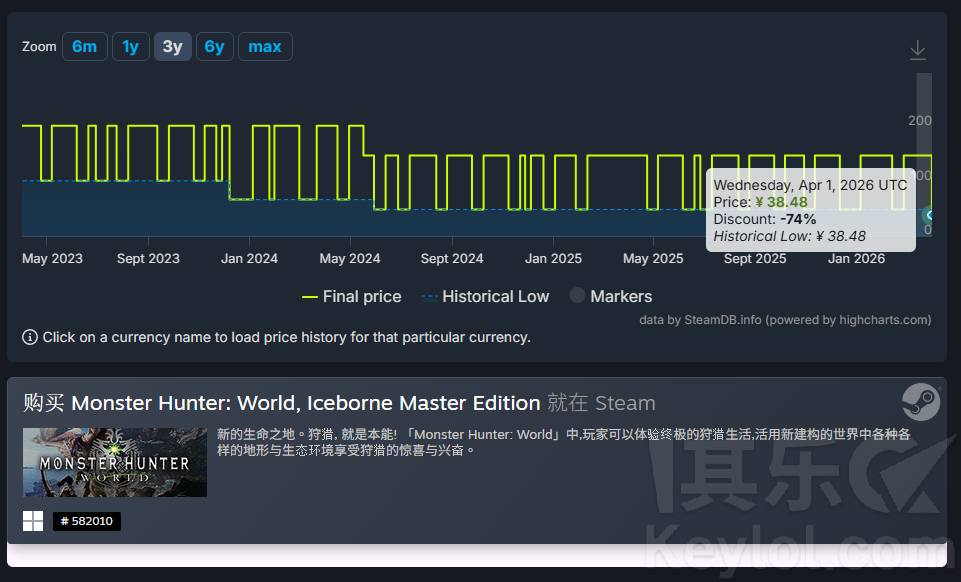
Task: Click the Chinese game description text
Action: [x=560, y=442]
